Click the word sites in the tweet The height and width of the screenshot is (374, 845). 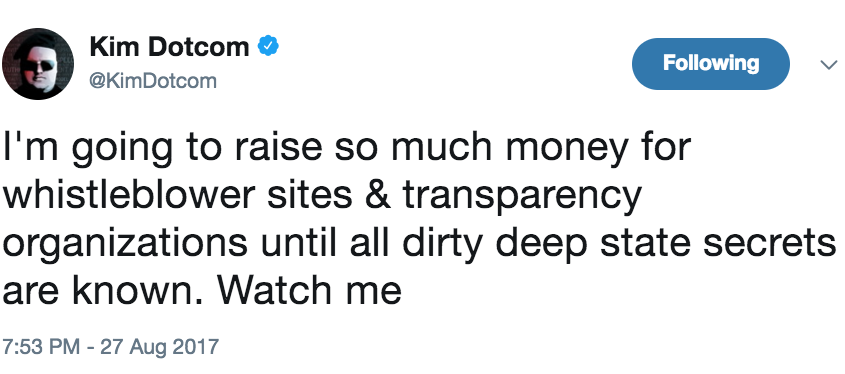[311, 195]
